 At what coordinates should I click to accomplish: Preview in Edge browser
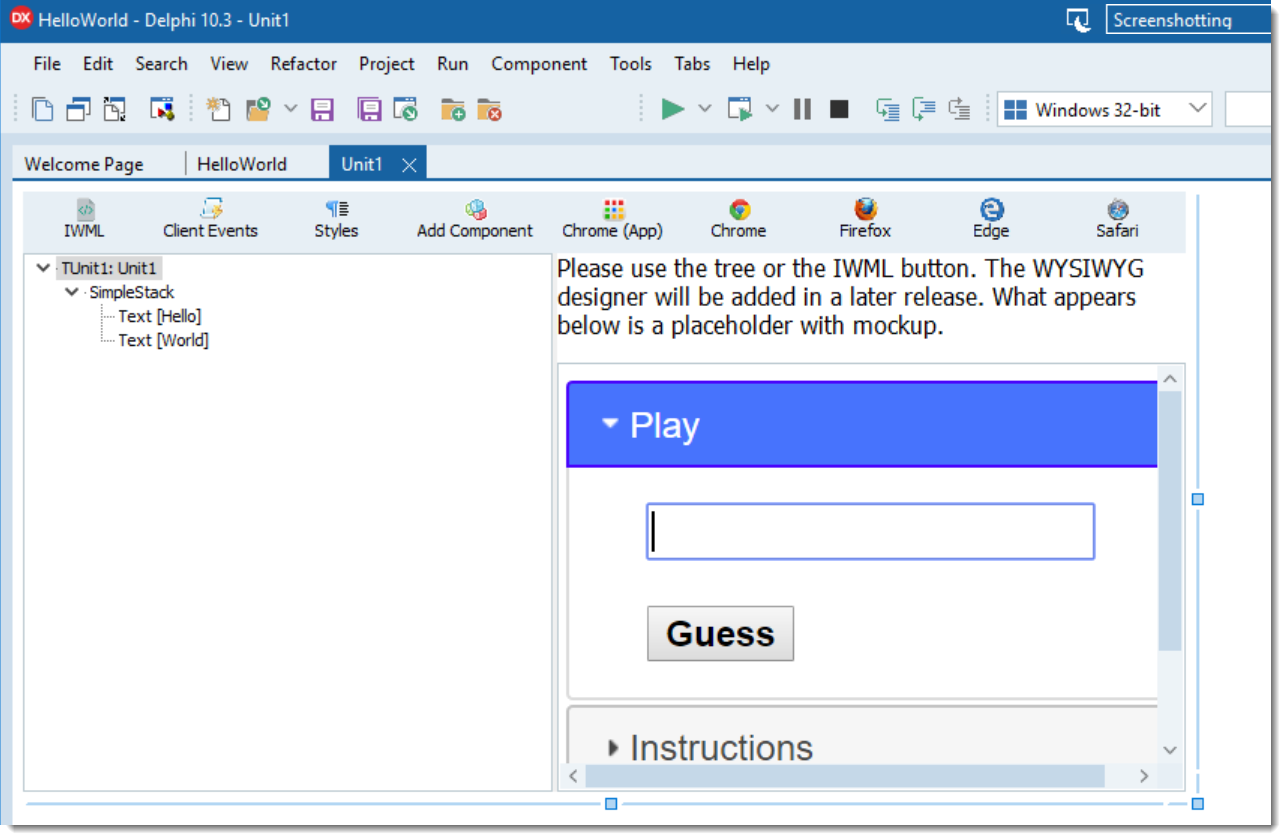pyautogui.click(x=991, y=219)
